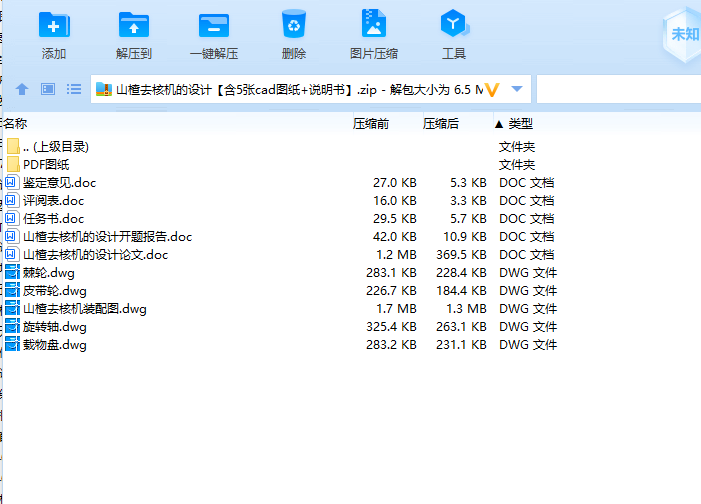Click the 263.1 KB compressed size cell
This screenshot has width=701, height=504.
tap(461, 326)
